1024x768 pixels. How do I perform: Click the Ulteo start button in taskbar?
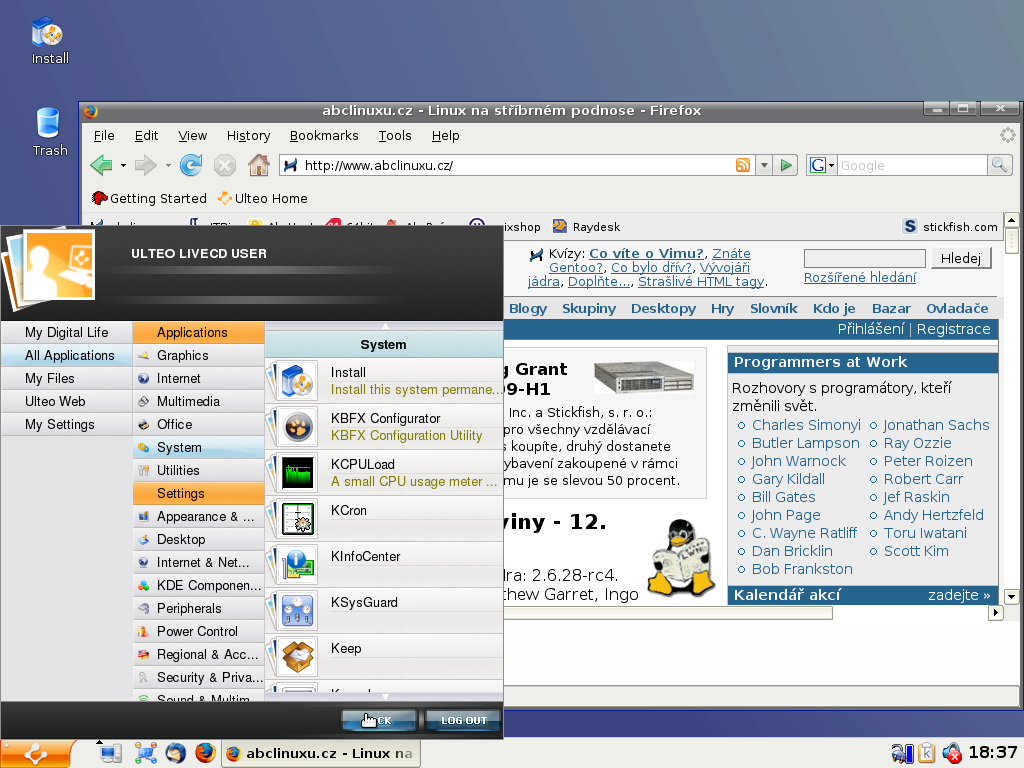click(x=35, y=754)
